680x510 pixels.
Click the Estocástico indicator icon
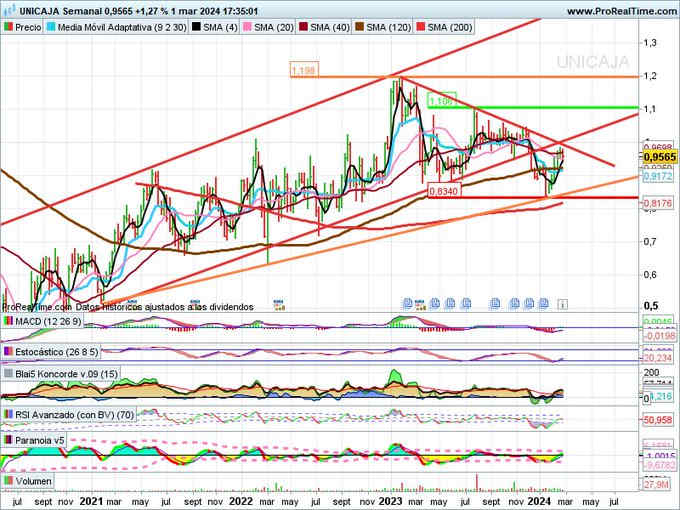(x=8, y=351)
